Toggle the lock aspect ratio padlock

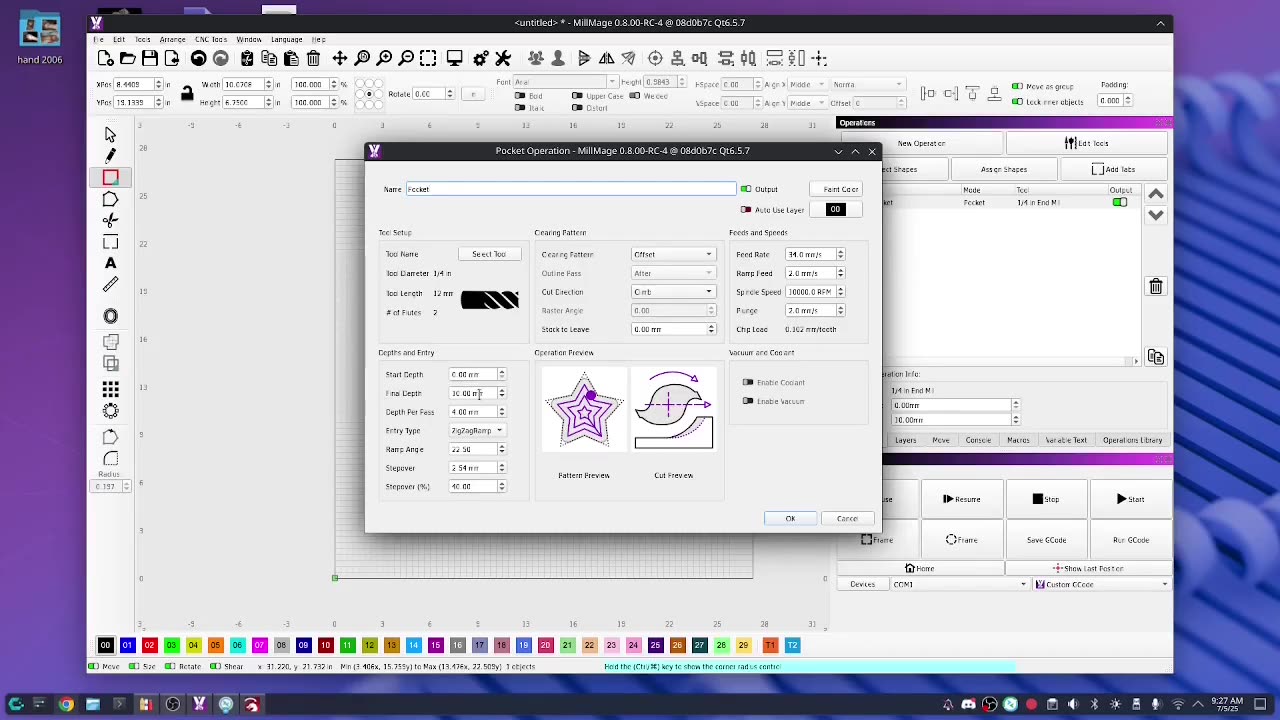pyautogui.click(x=186, y=94)
